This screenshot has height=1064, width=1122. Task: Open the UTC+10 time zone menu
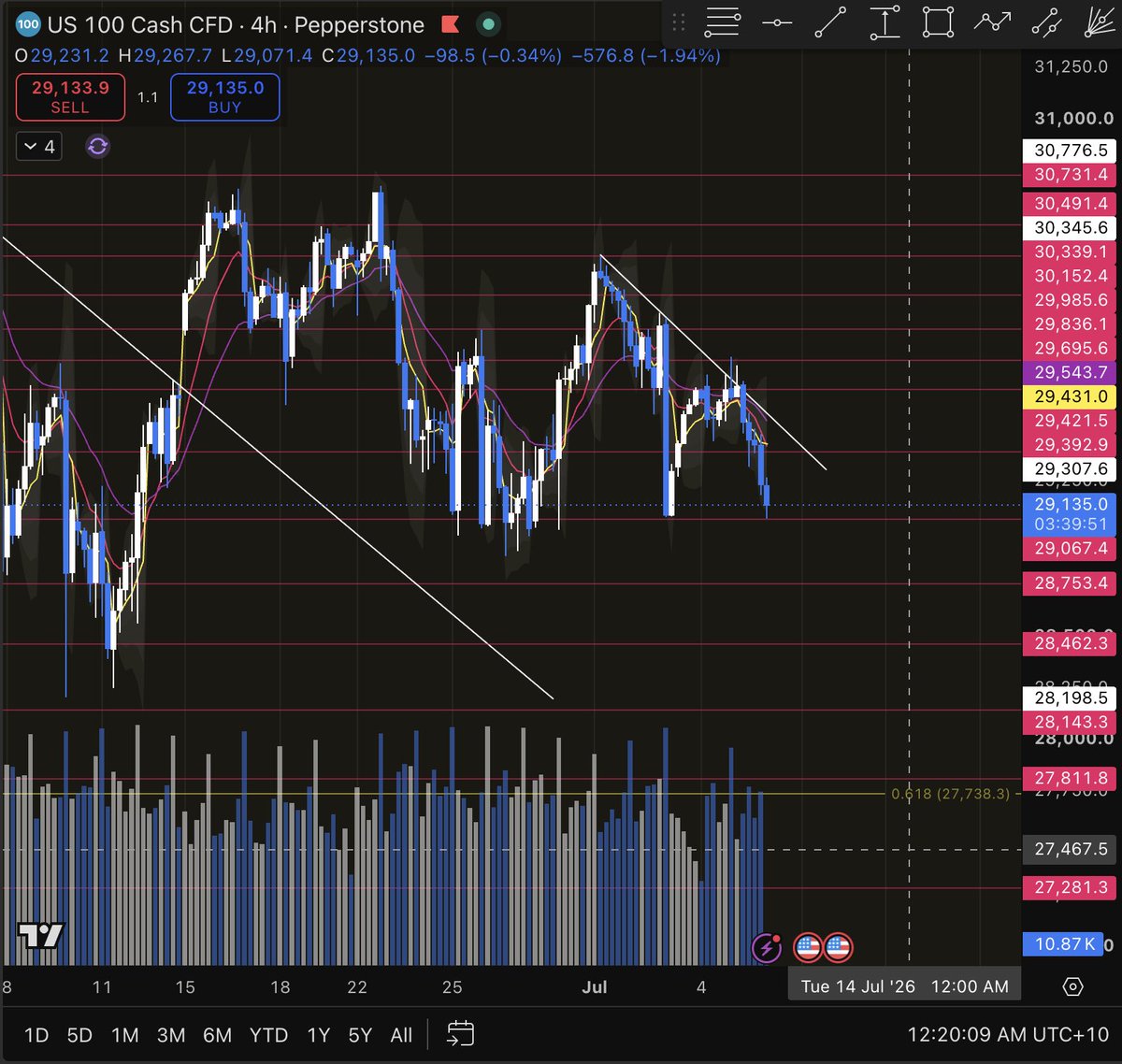[1008, 1035]
